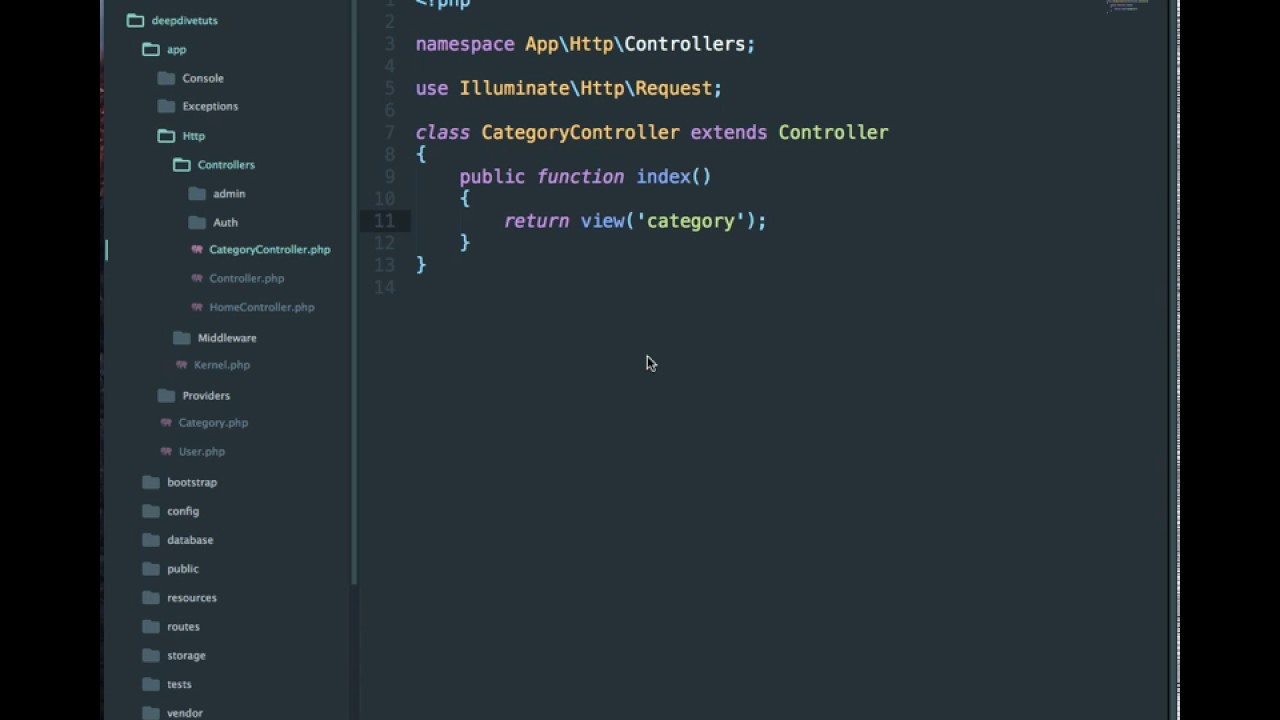1280x720 pixels.
Task: Open the routes folder
Action: [x=183, y=627]
